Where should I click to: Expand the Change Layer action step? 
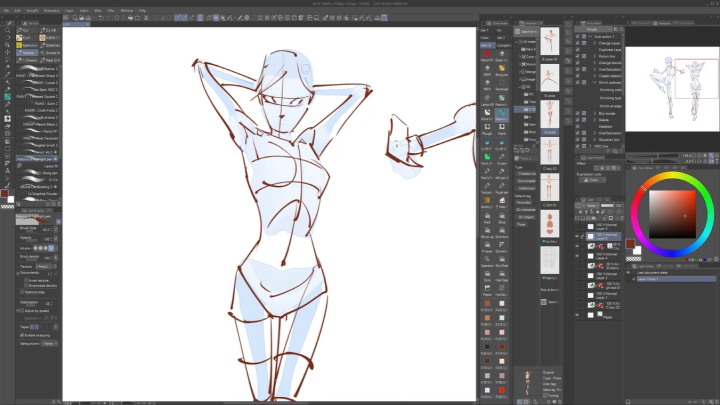point(595,43)
